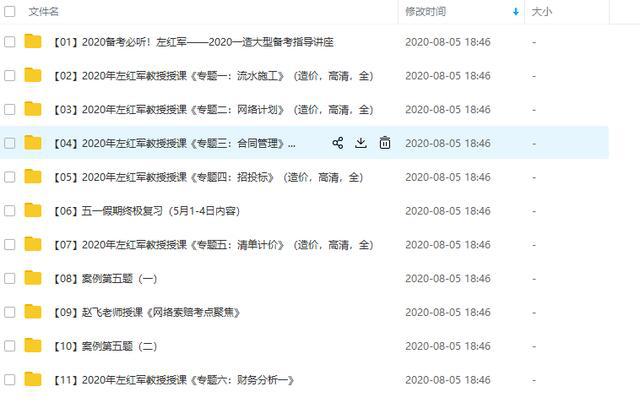Viewport: 640px width, 403px height.
Task: Sort by 文件名 column header
Action: (x=44, y=12)
